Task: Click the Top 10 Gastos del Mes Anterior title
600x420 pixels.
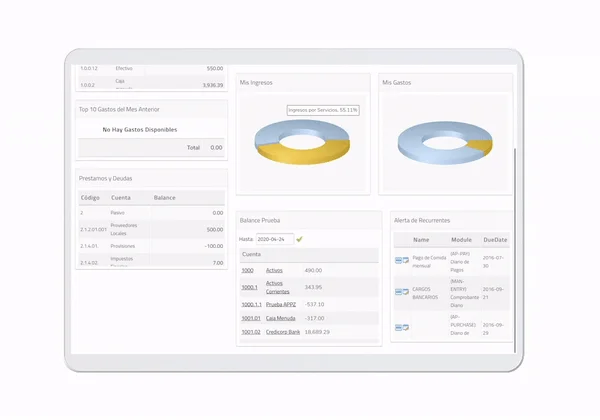Action: point(119,109)
